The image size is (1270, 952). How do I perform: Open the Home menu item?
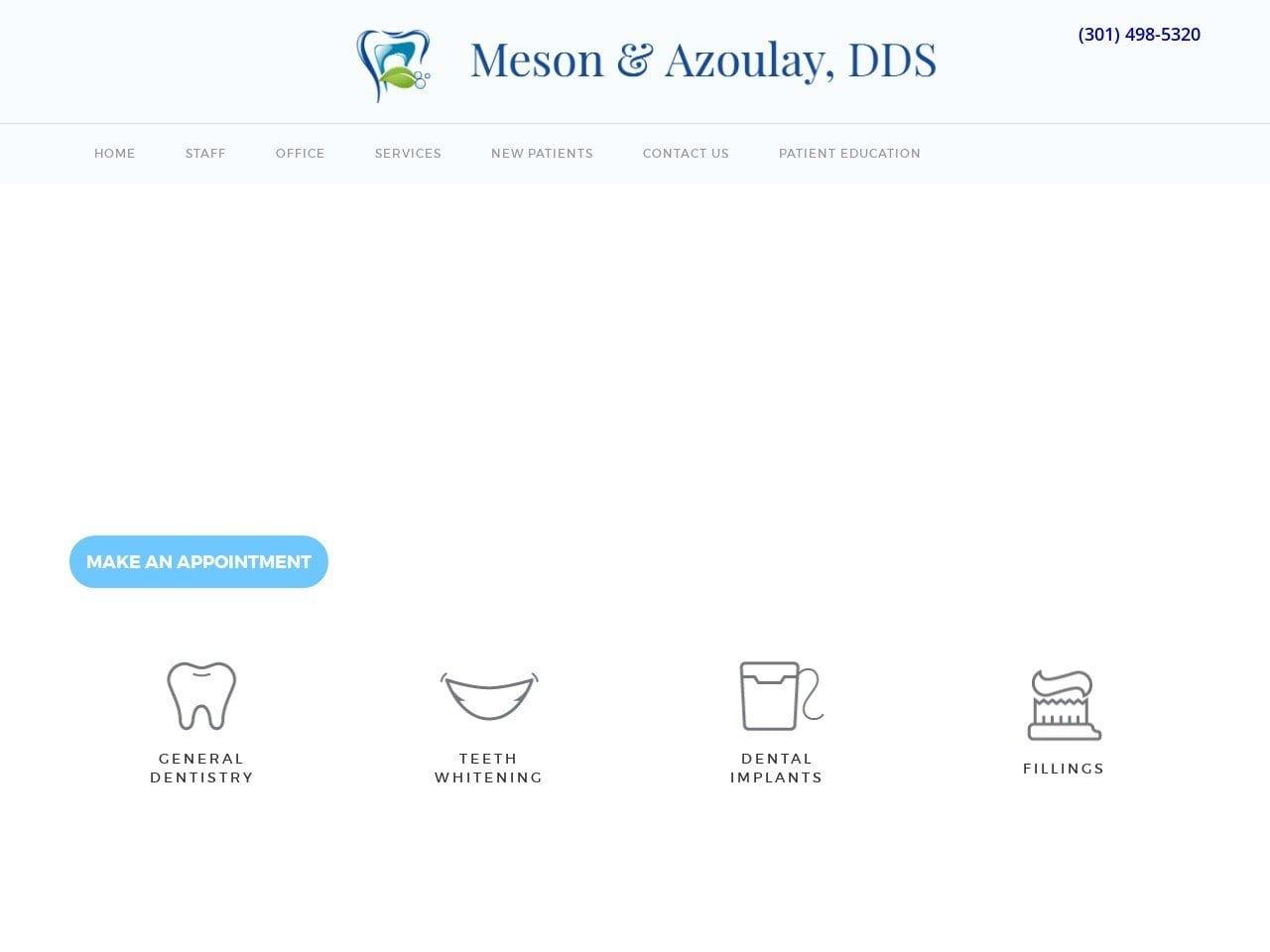[115, 154]
